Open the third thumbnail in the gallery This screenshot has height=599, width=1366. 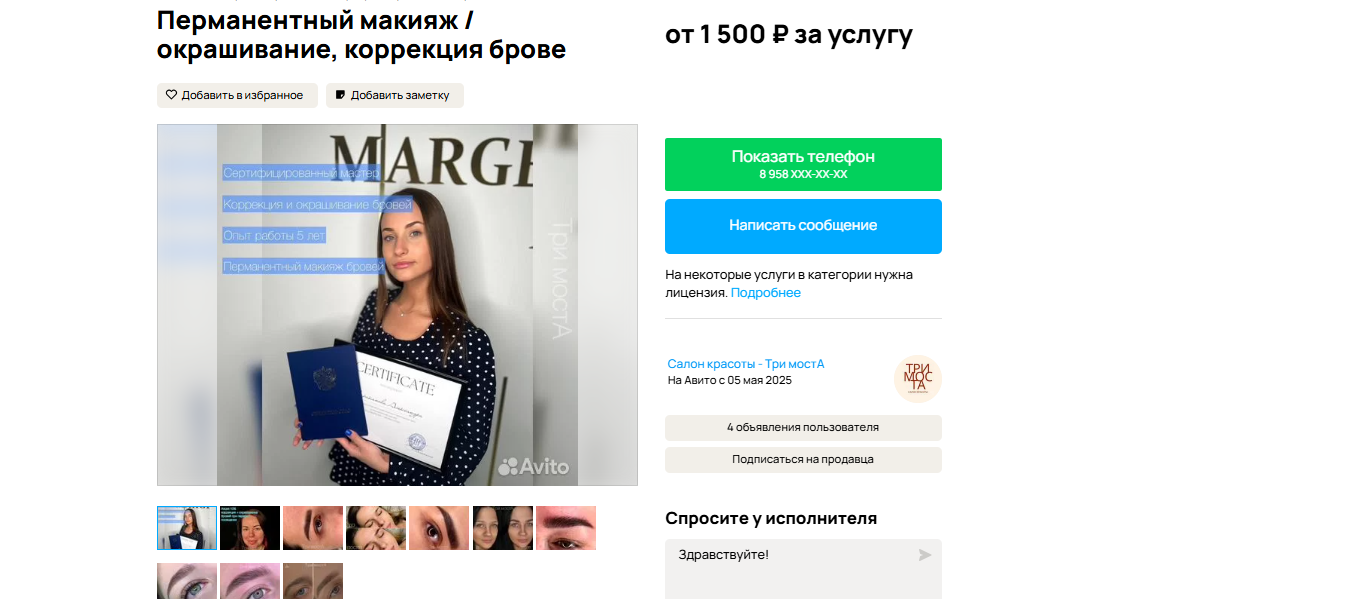pyautogui.click(x=313, y=528)
